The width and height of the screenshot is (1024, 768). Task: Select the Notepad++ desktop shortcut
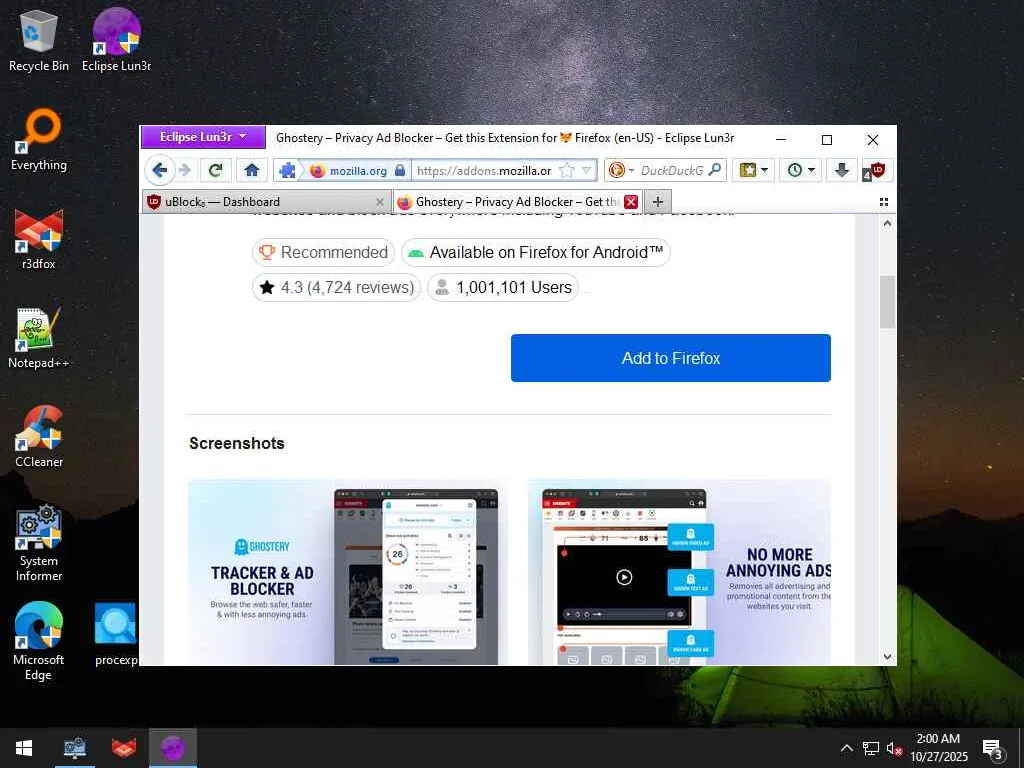pyautogui.click(x=39, y=339)
